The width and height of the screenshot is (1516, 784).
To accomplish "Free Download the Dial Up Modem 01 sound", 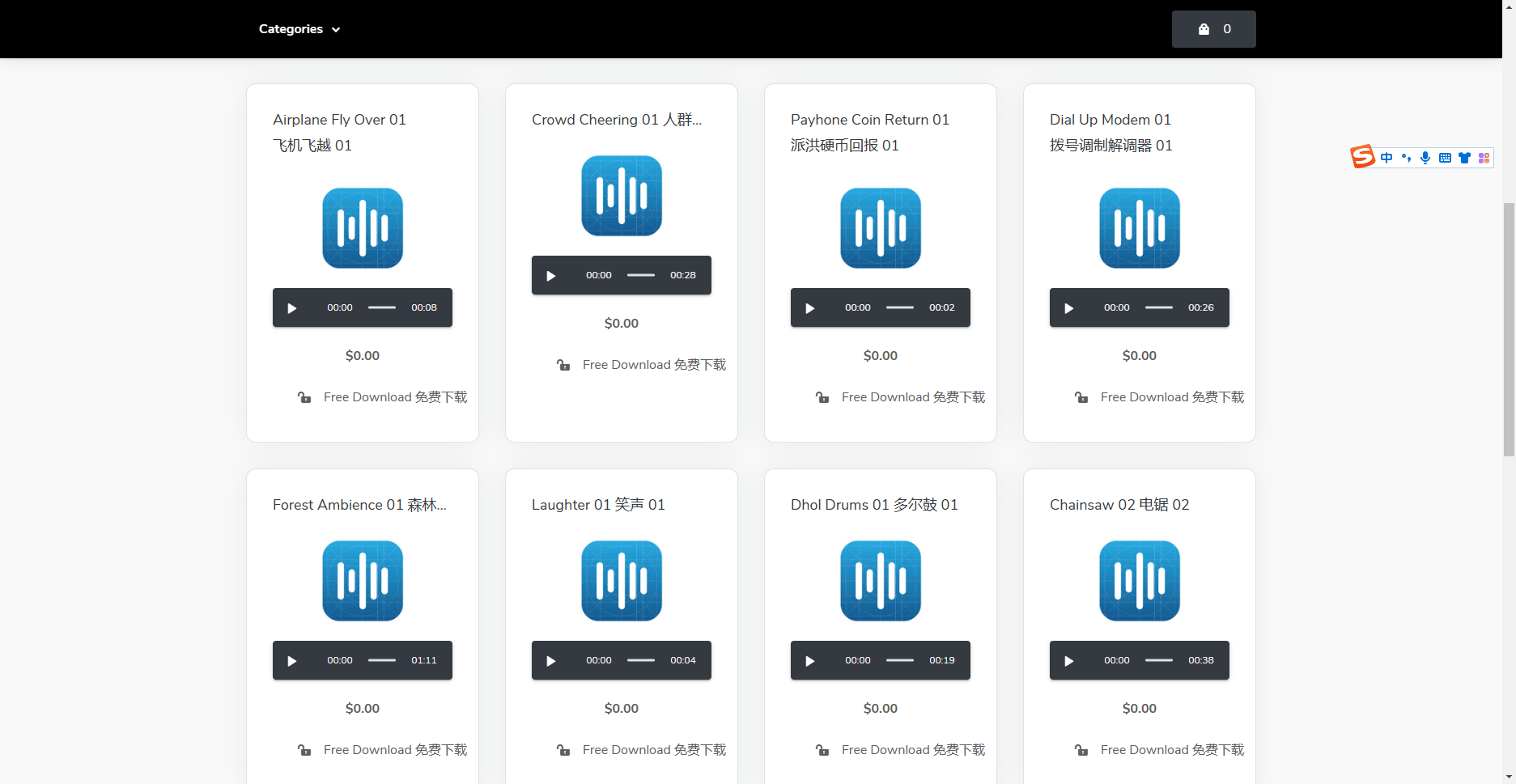I will point(1171,397).
